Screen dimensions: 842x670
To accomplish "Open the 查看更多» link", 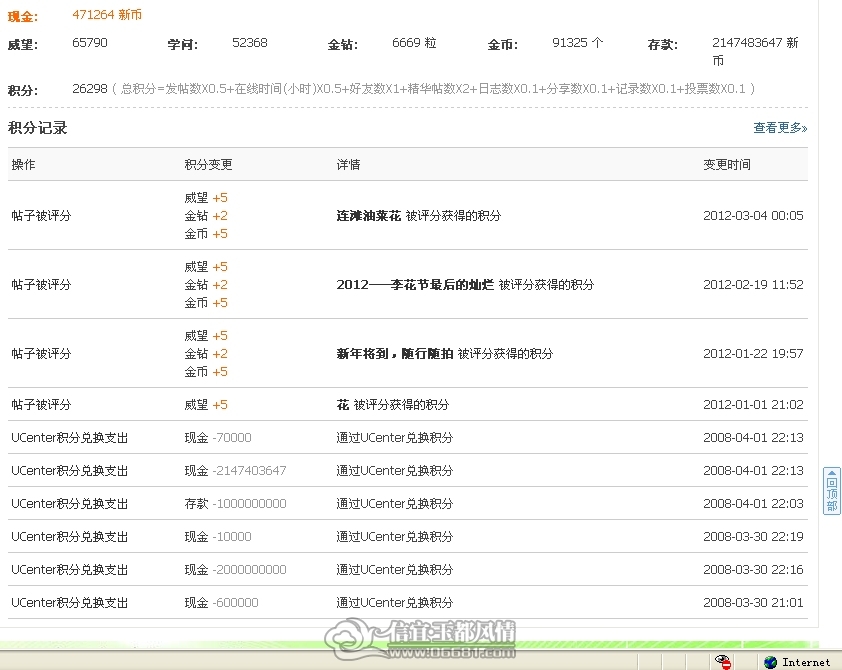I will pyautogui.click(x=780, y=128).
